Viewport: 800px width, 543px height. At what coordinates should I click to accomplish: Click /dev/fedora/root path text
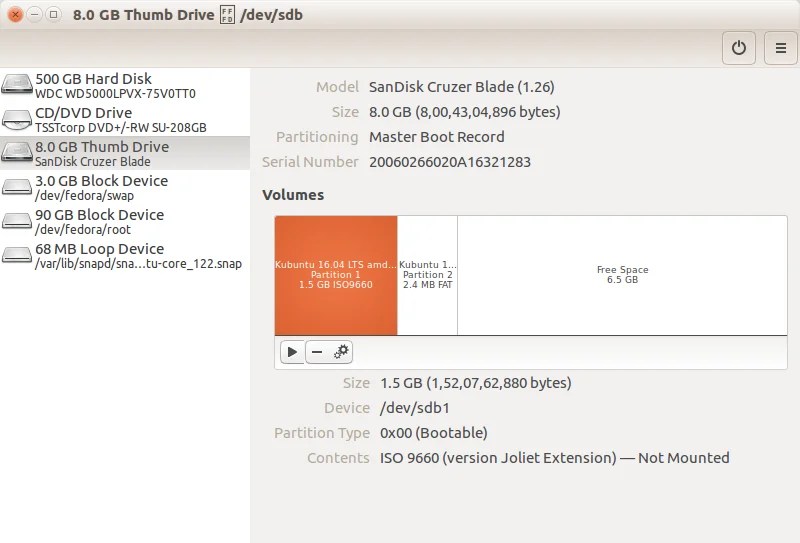click(83, 230)
